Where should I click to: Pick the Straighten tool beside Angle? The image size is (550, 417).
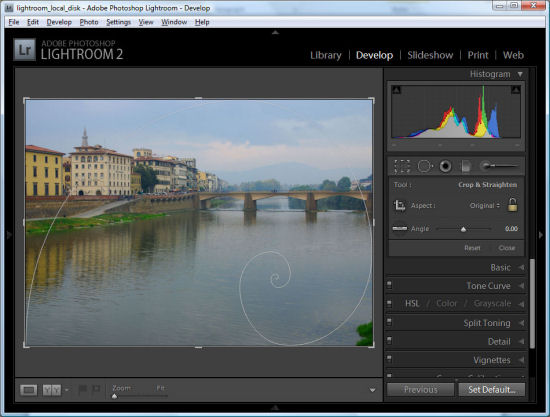(x=400, y=229)
